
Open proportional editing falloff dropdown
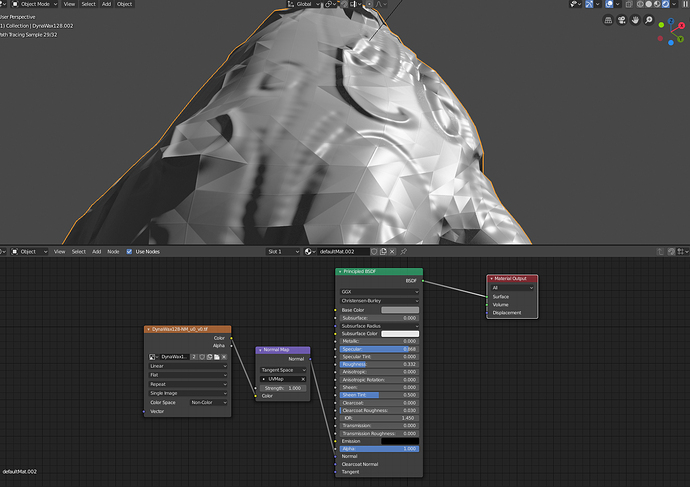pyautogui.click(x=381, y=4)
